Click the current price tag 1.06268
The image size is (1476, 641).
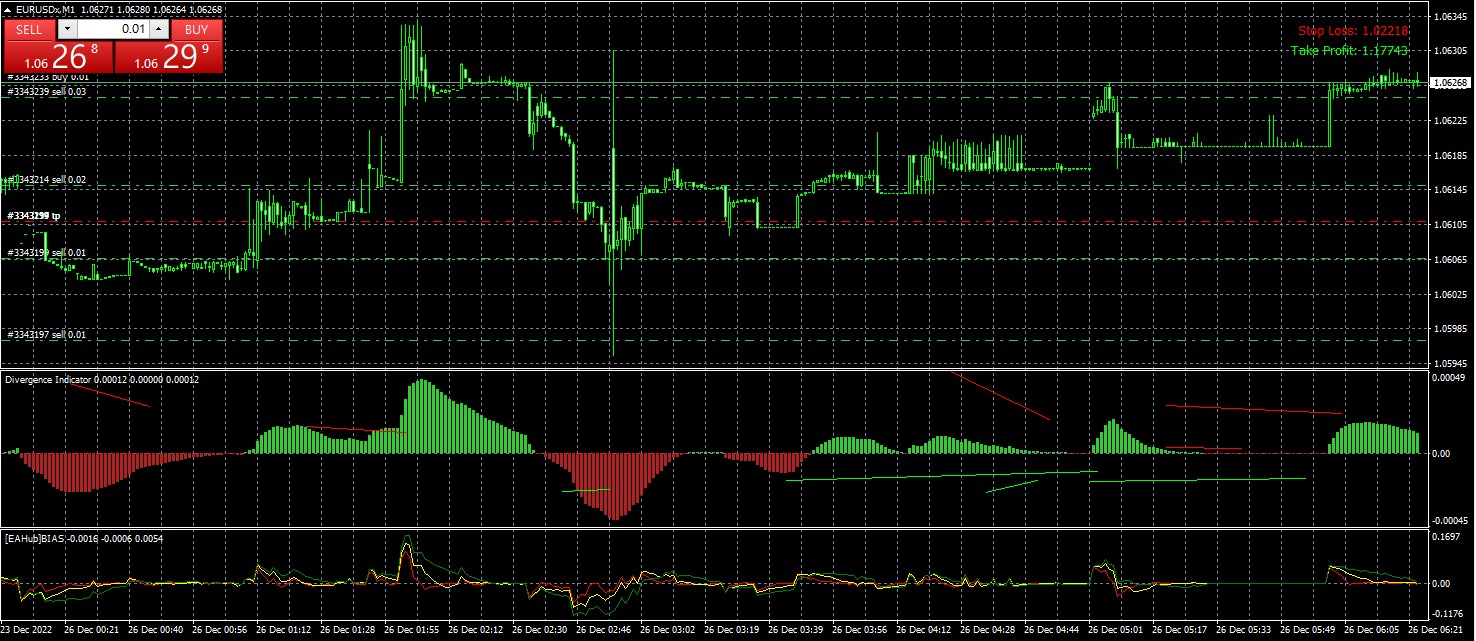[1449, 83]
